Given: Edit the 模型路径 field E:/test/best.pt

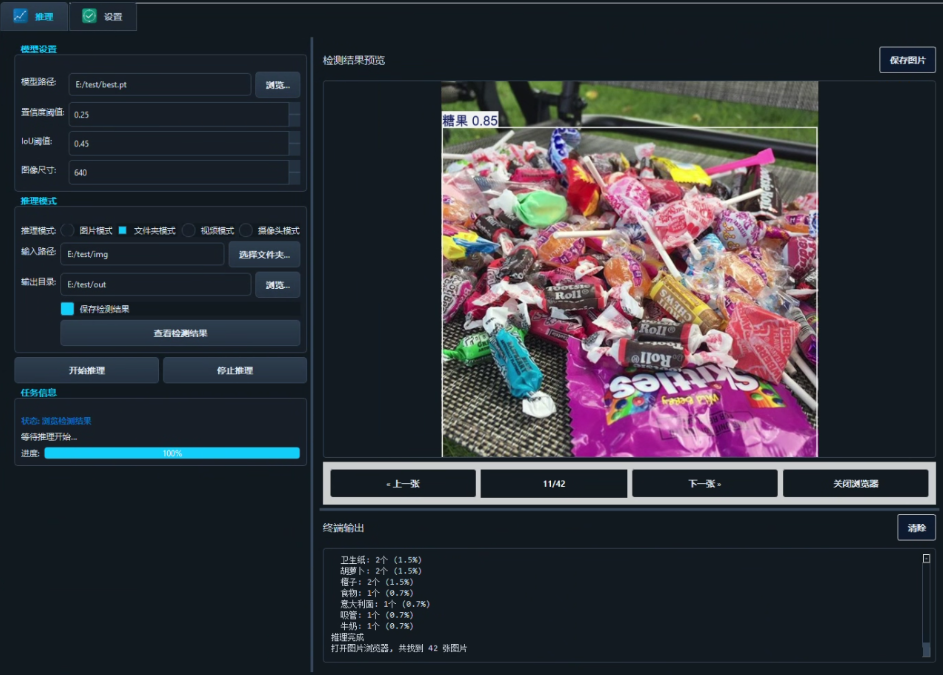Looking at the screenshot, I should click(x=160, y=84).
